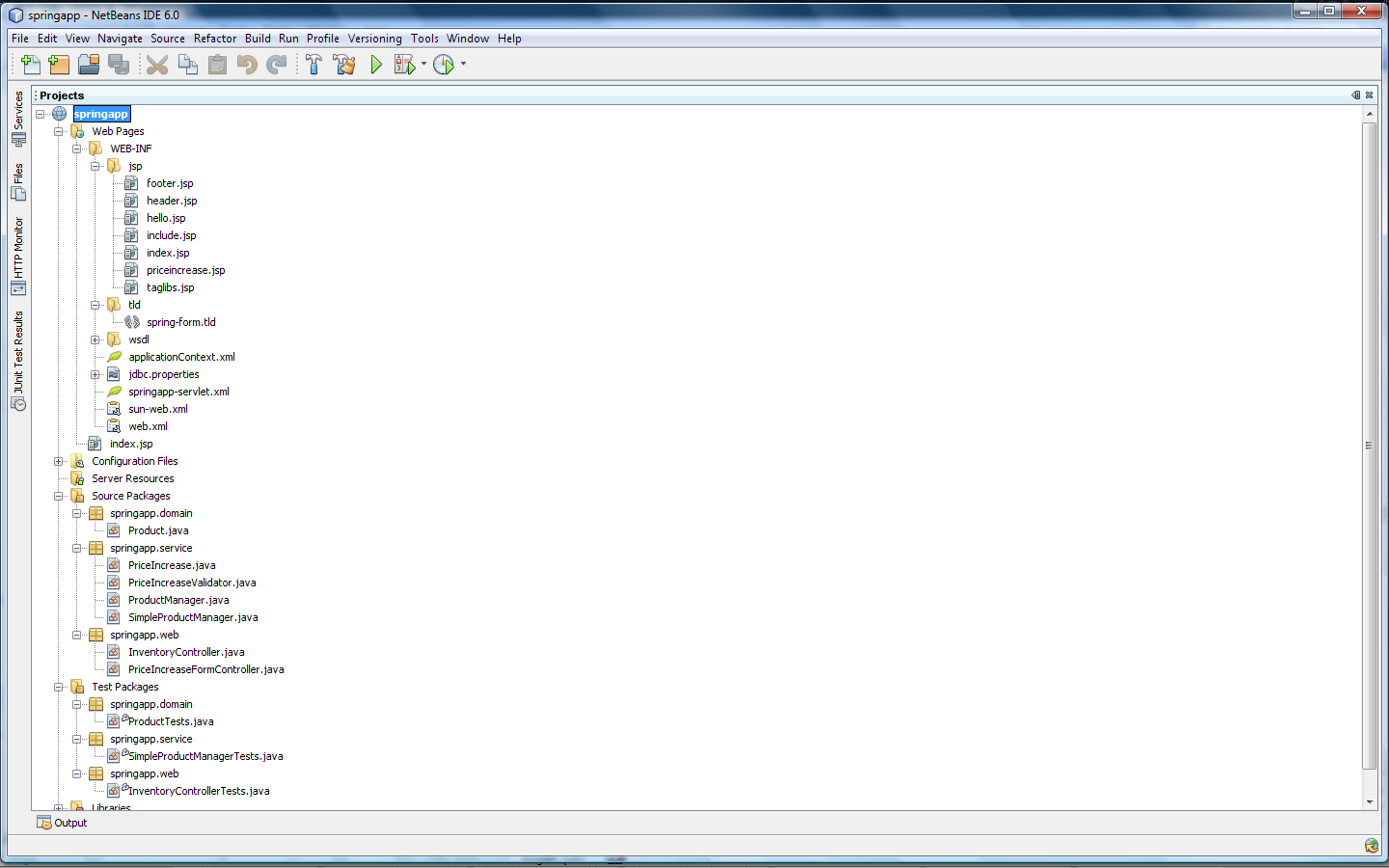Viewport: 1389px width, 868px height.
Task: Open the Refactor menu
Action: coord(214,39)
